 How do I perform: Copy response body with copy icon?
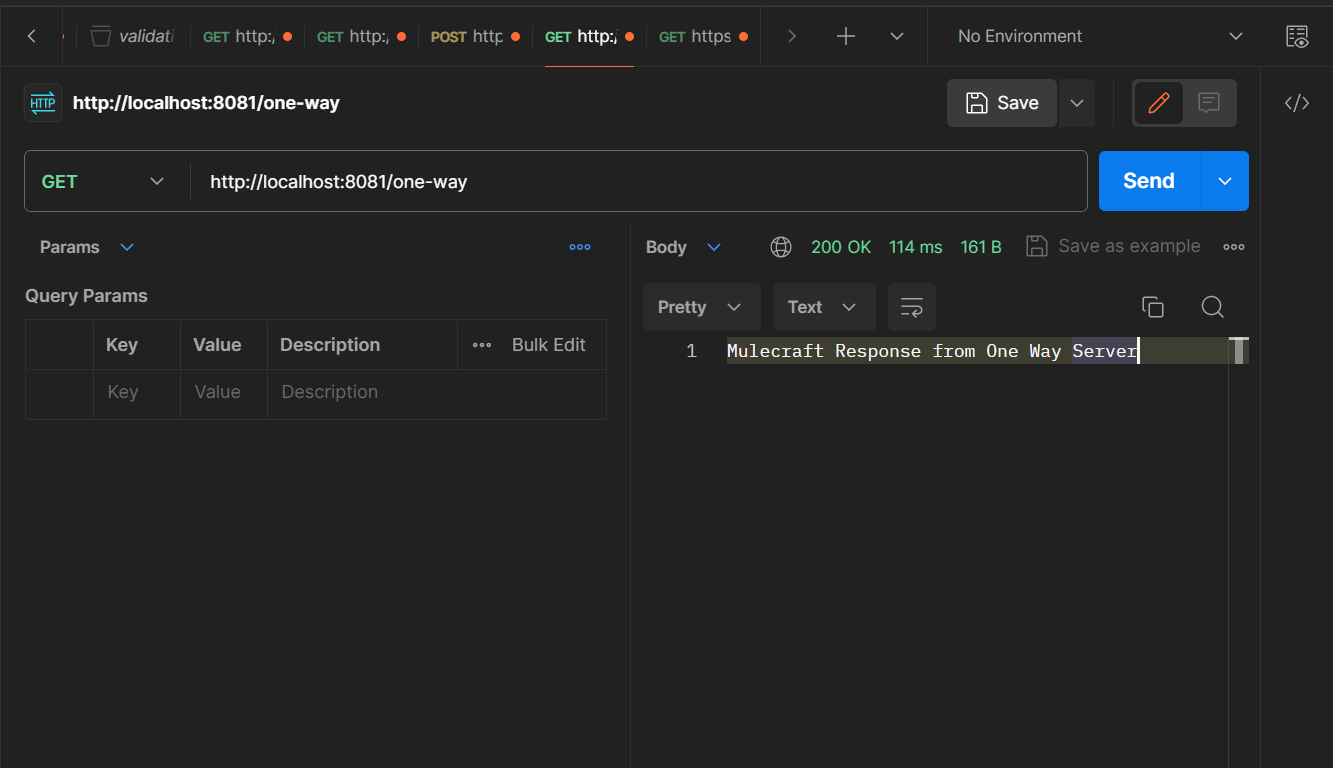pos(1152,307)
